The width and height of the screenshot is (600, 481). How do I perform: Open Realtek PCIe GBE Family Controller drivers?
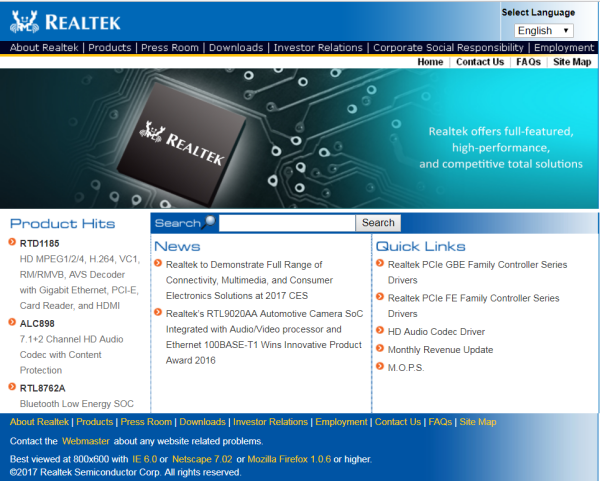point(477,272)
